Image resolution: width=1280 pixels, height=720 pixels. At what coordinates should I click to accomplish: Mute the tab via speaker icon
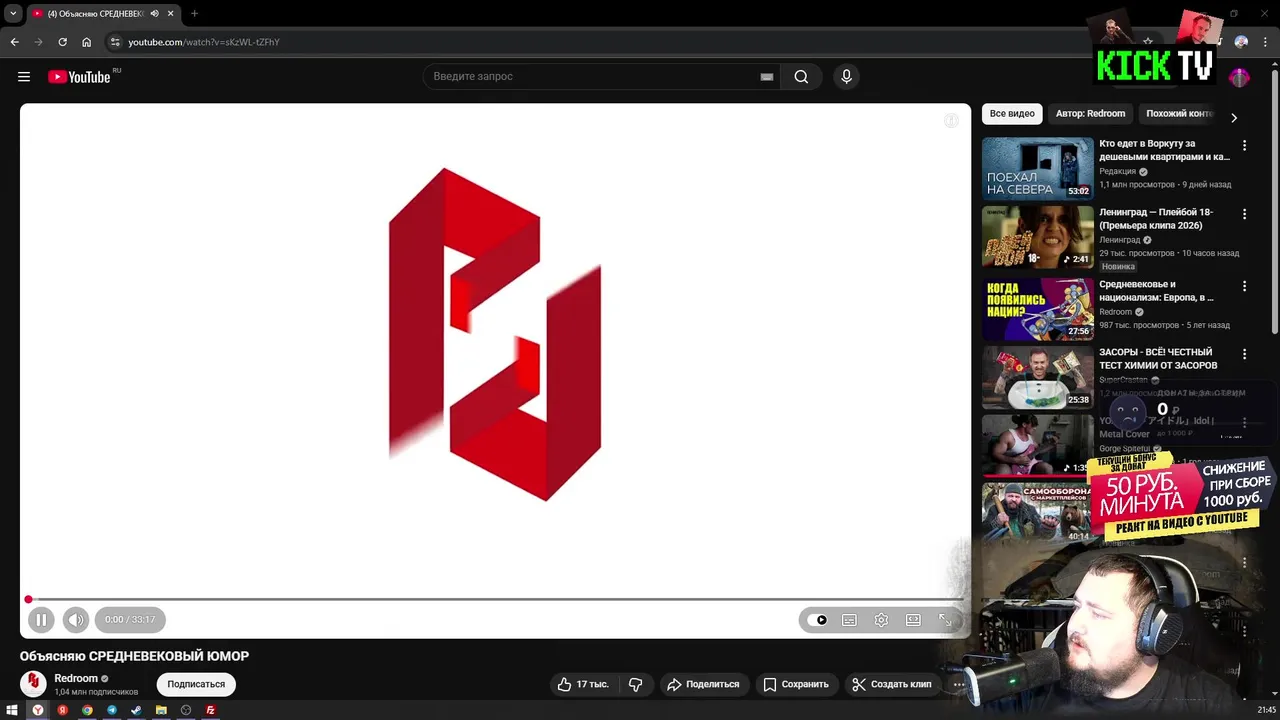click(x=154, y=13)
